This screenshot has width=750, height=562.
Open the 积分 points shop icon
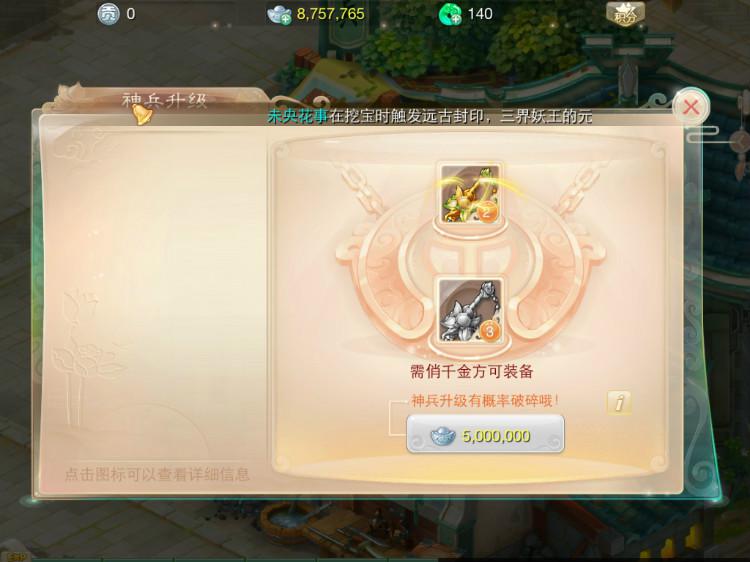point(625,14)
